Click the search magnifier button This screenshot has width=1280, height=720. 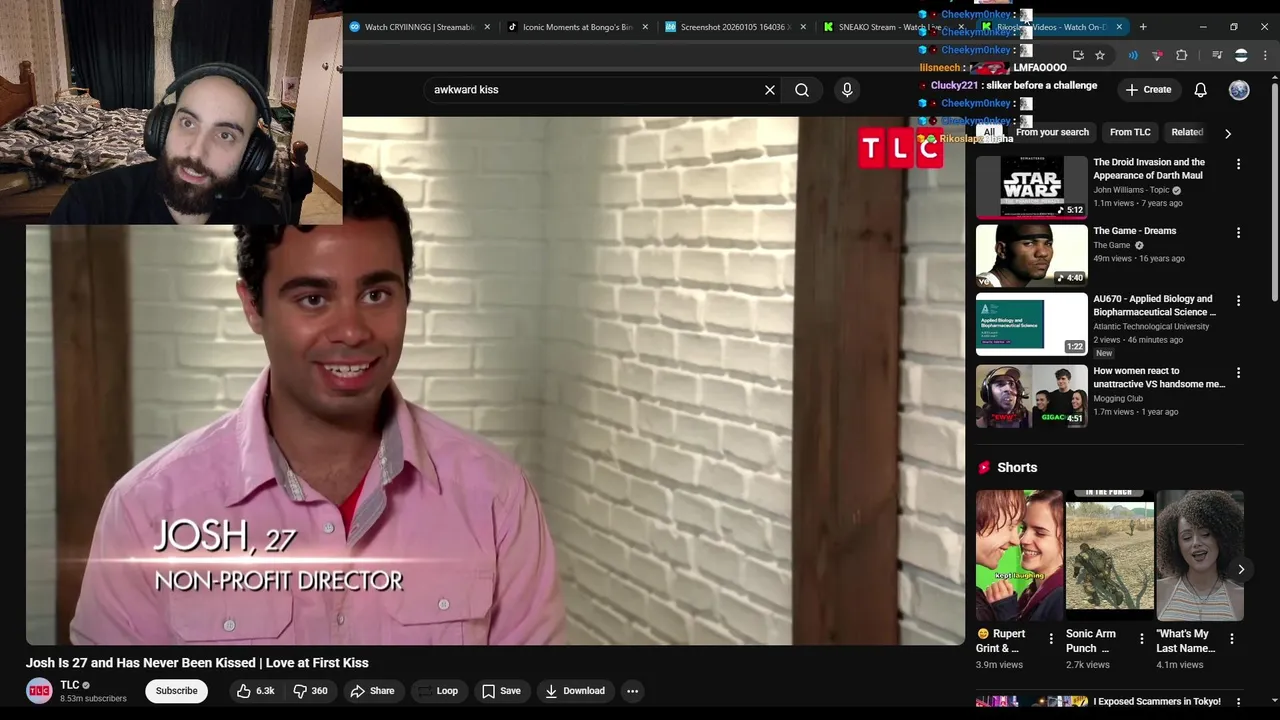(802, 90)
